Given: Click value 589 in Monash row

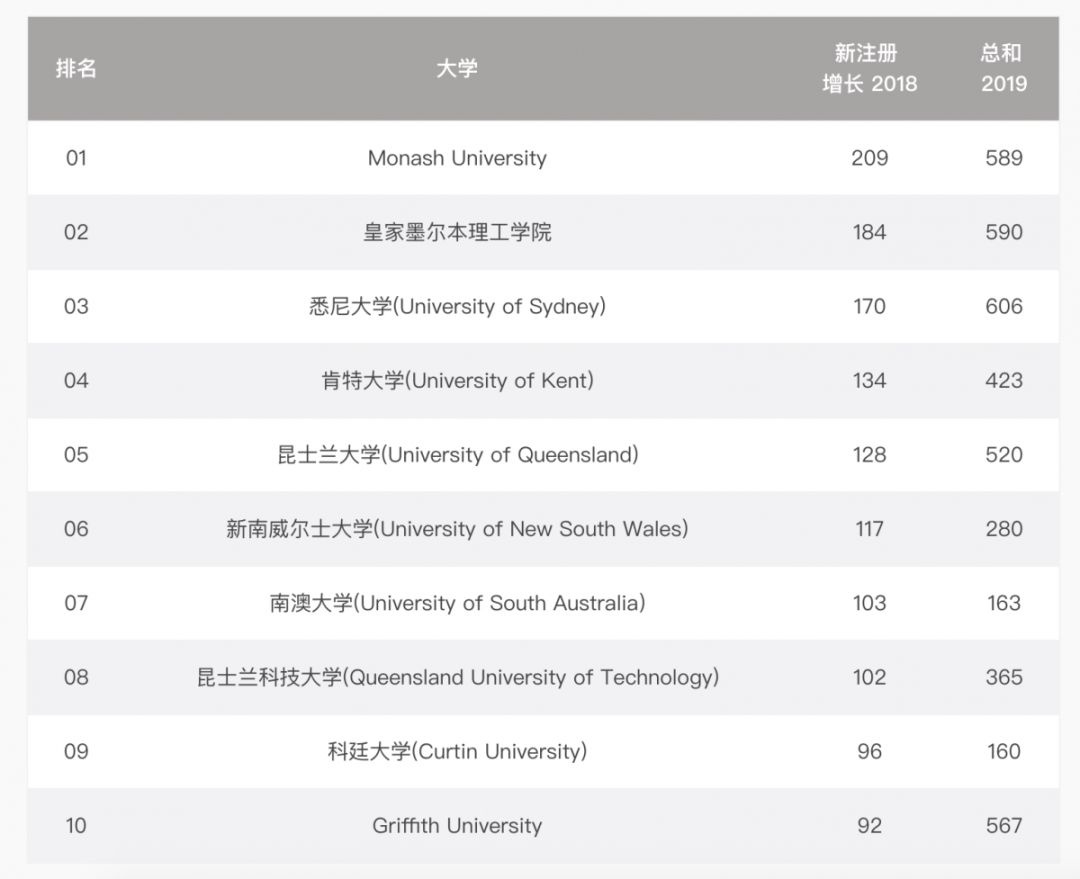Looking at the screenshot, I should click(x=1004, y=158).
